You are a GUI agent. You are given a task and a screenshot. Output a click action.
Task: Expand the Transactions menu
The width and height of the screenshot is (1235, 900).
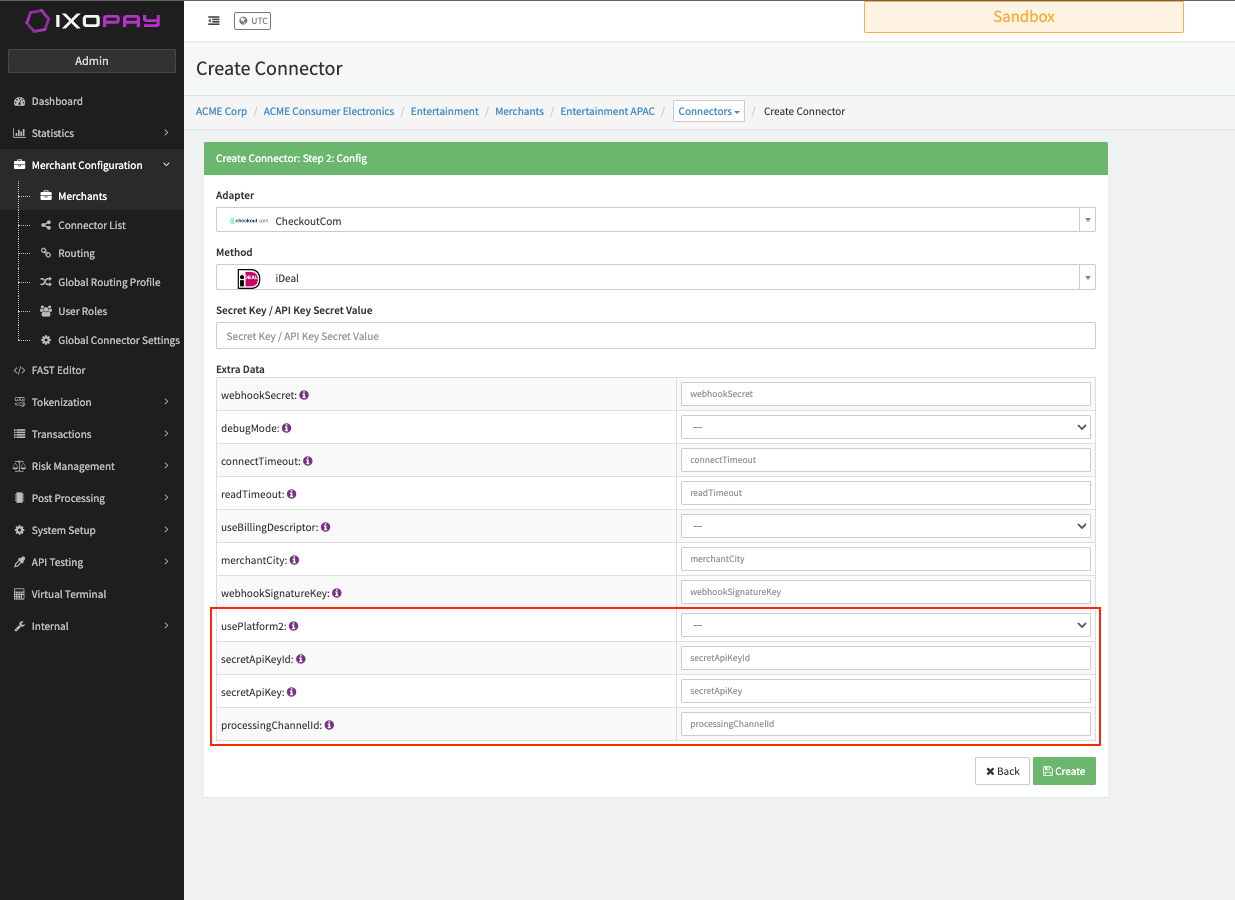point(92,434)
